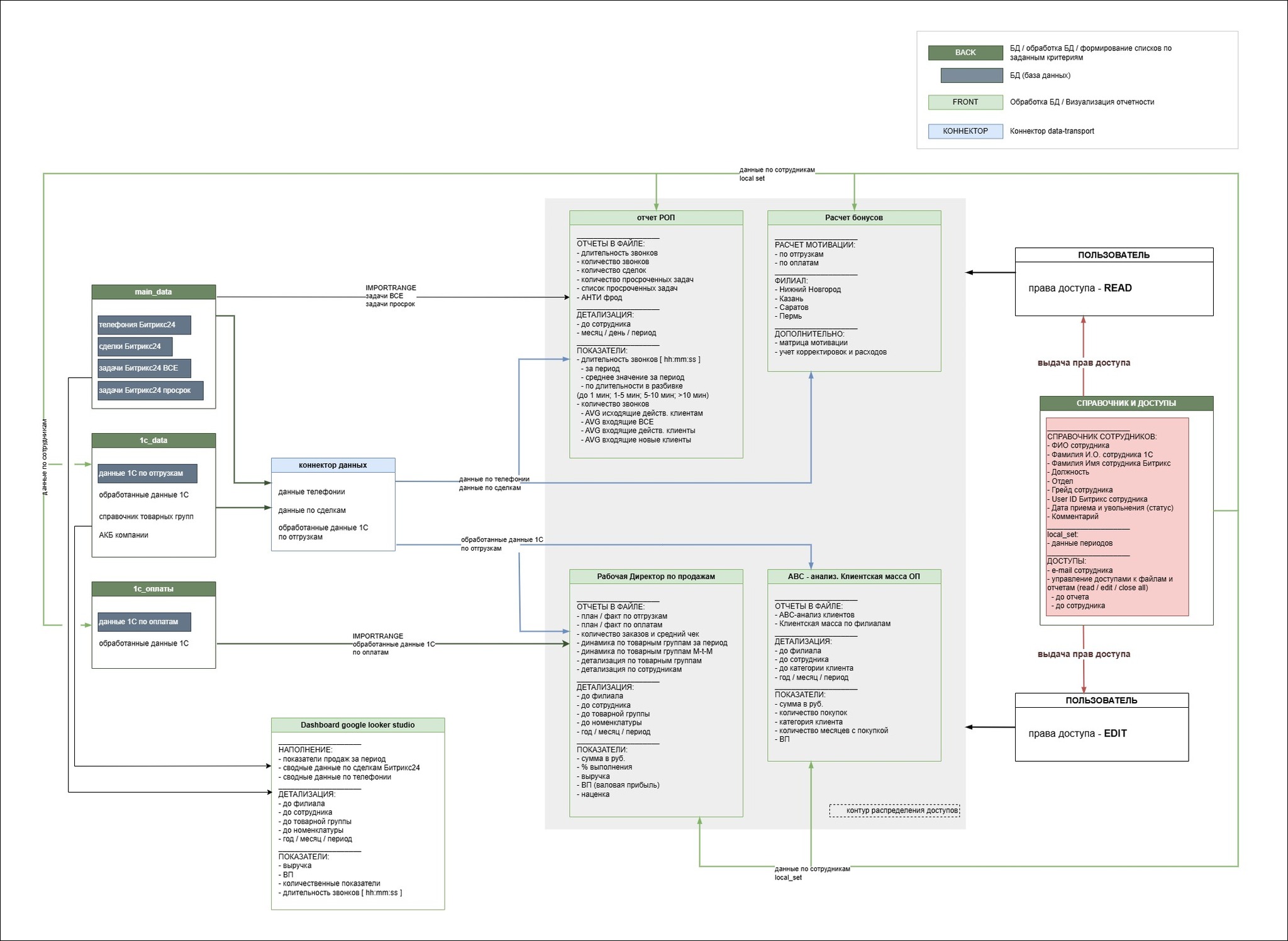
Task: Select the ПОЛЬЗОВАТЕЛЬ box with EDIT rights
Action: point(1101,727)
